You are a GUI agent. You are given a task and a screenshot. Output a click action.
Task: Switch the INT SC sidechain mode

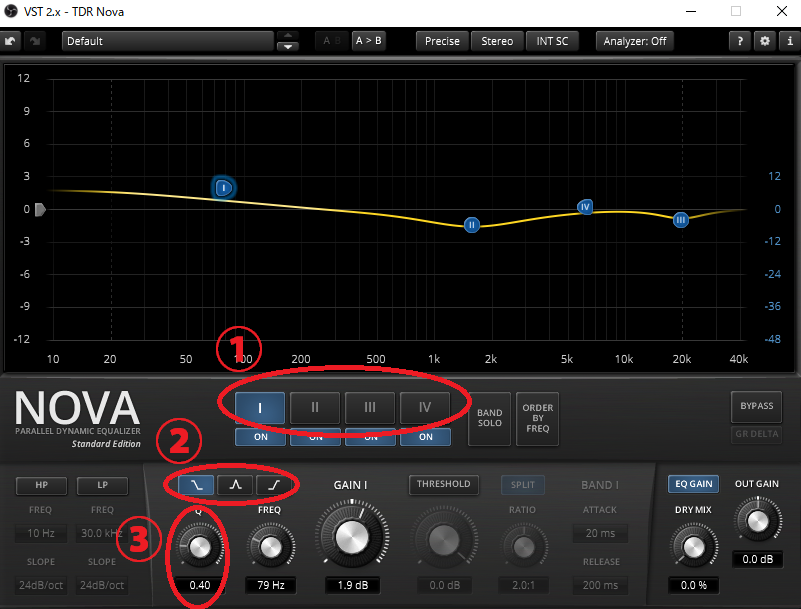(x=552, y=41)
